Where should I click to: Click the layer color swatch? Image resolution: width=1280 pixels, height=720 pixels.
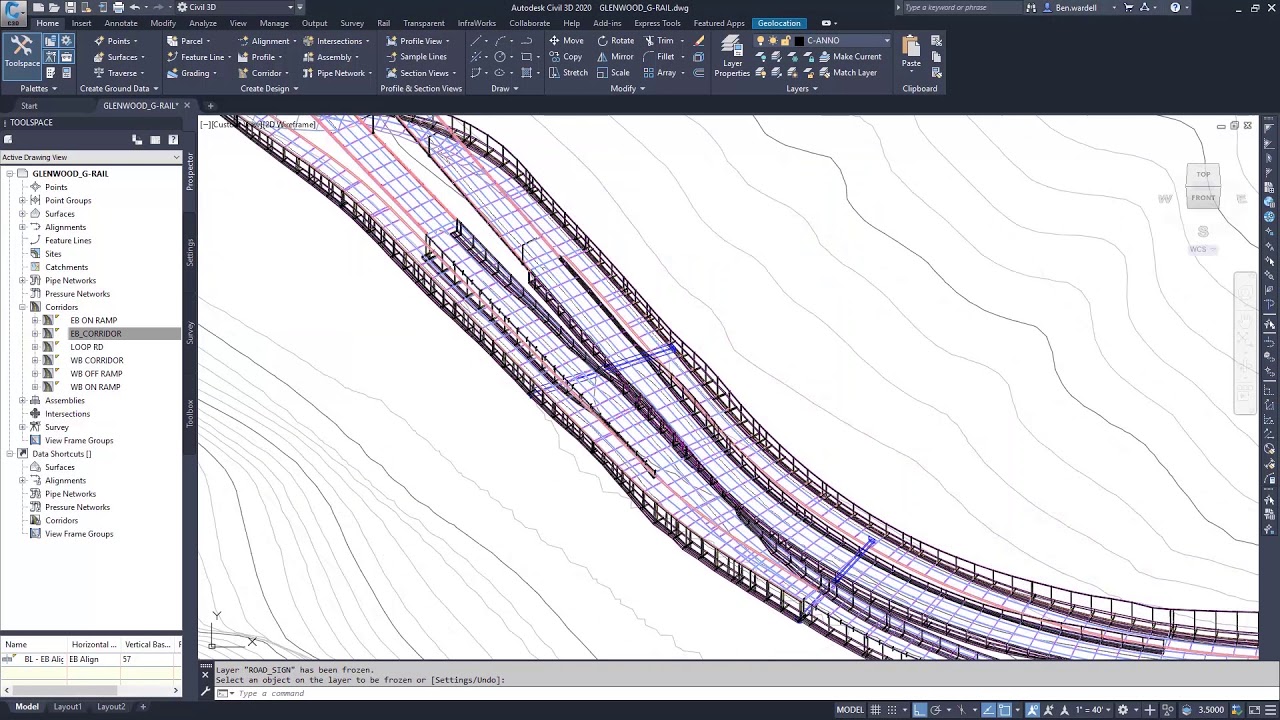[799, 41]
